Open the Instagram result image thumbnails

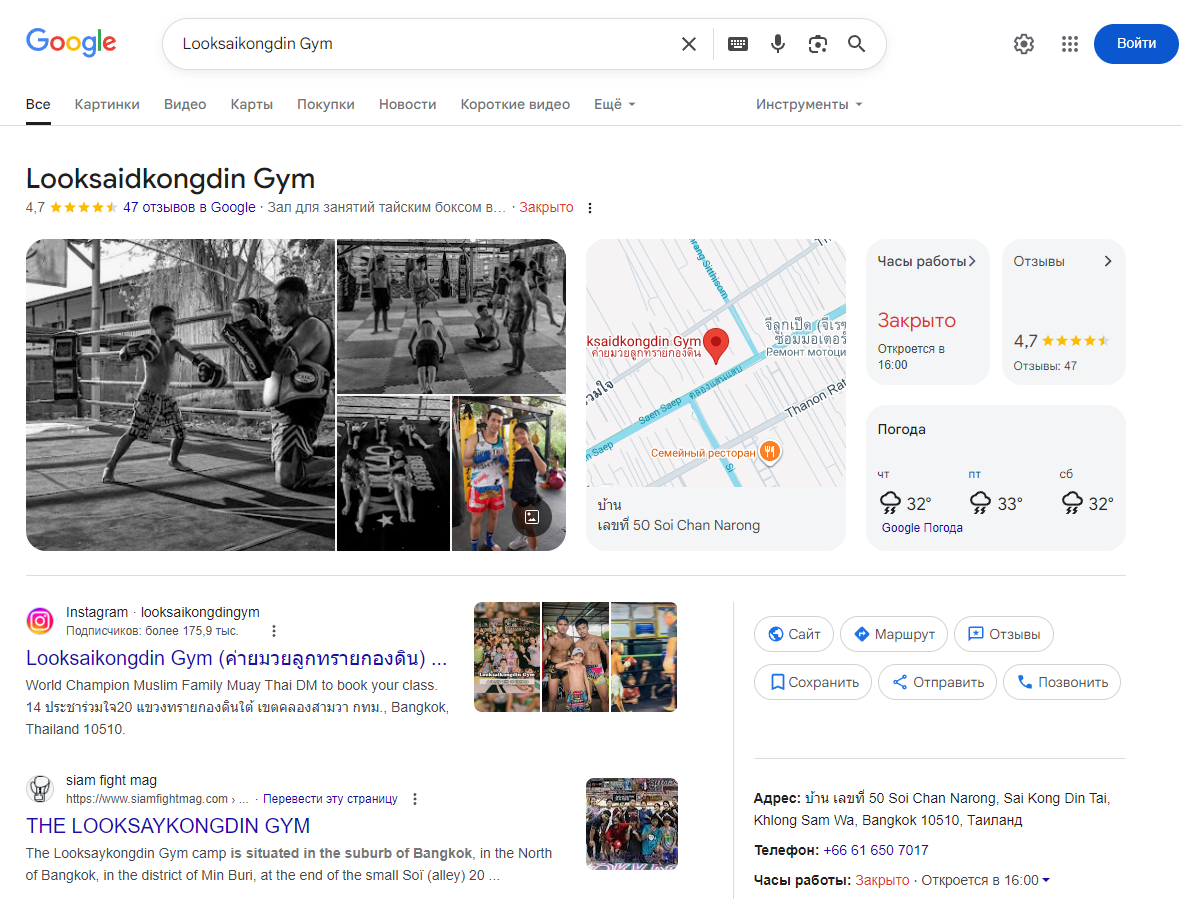click(x=575, y=657)
